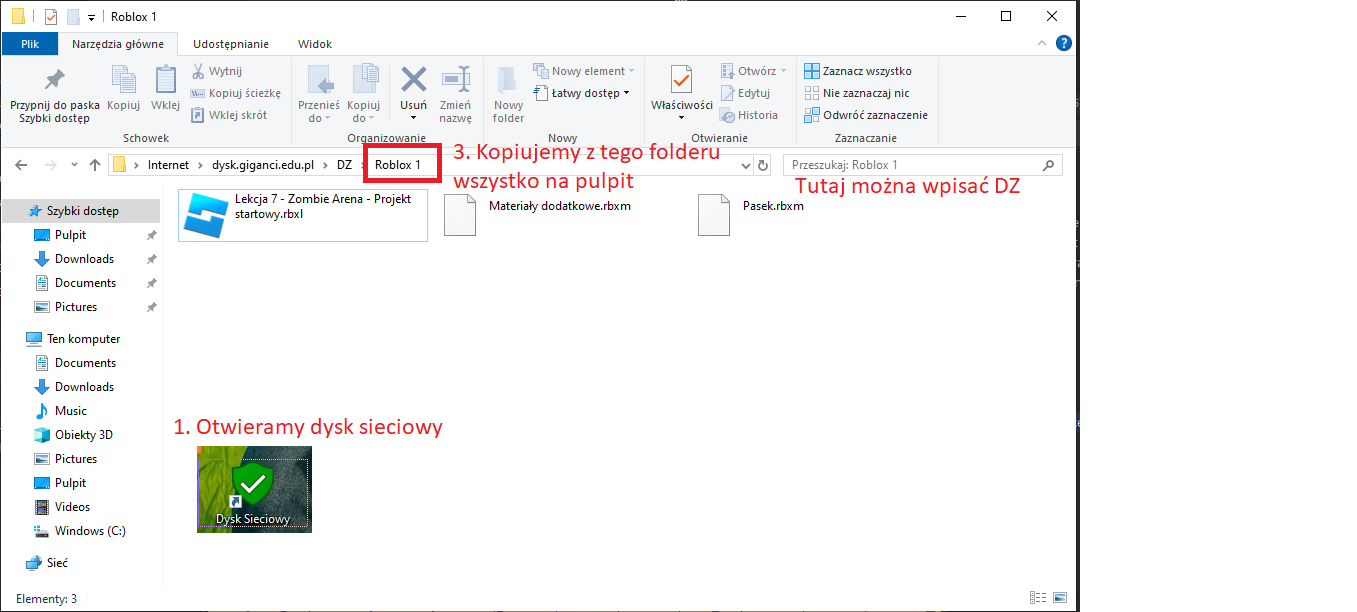Switch to details view in status bar
Viewport: 1357px width, 612px height.
coord(1037,598)
